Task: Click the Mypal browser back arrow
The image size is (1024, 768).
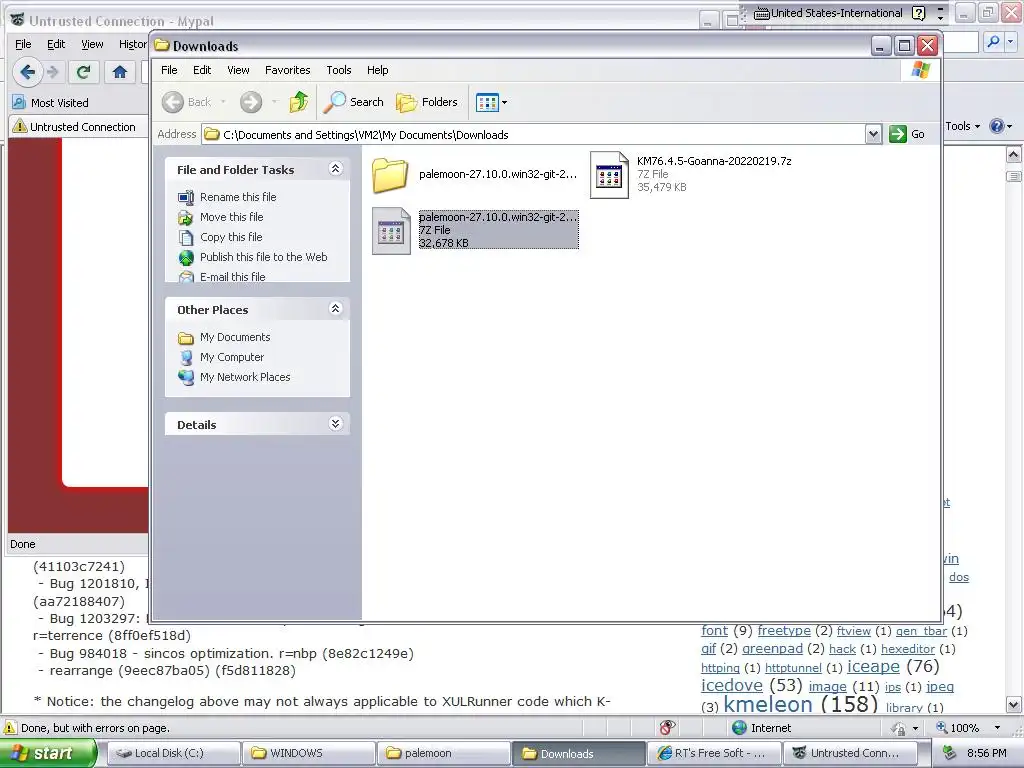Action: coord(27,72)
